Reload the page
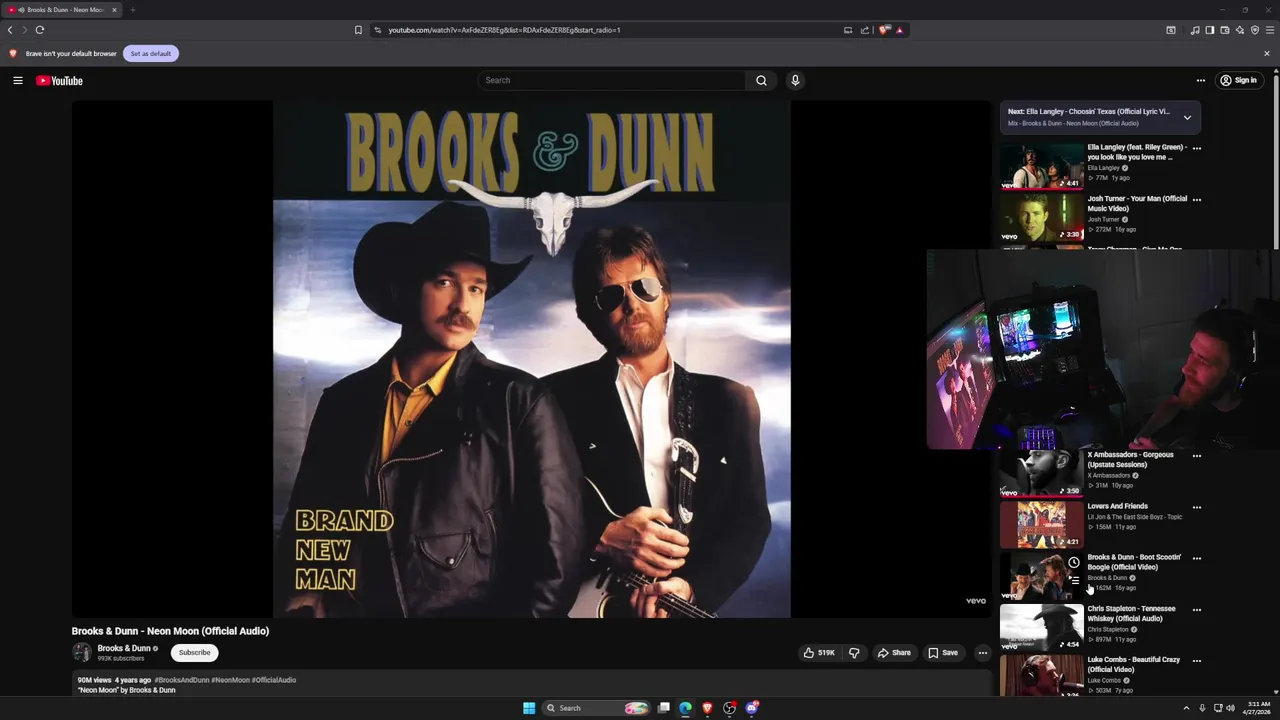This screenshot has height=720, width=1280. click(x=40, y=30)
